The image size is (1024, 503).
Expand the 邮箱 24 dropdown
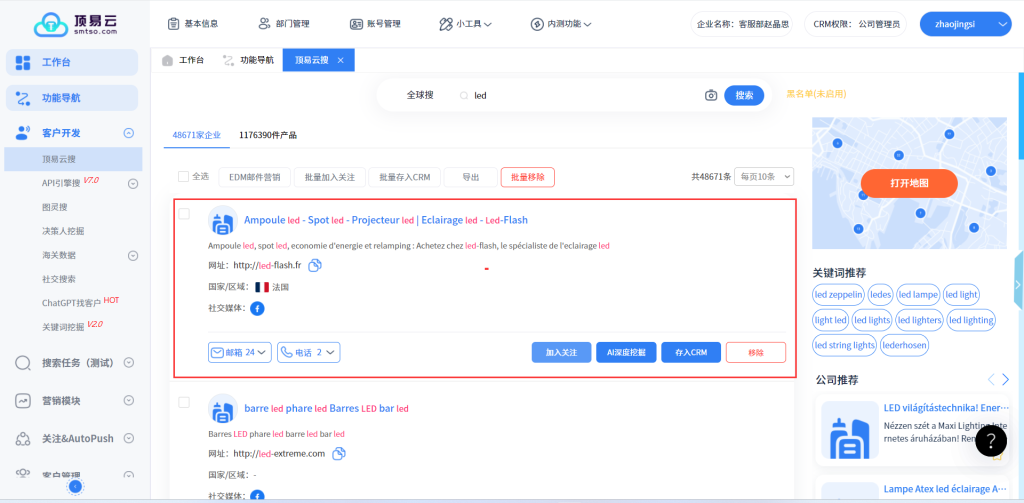pyautogui.click(x=239, y=352)
